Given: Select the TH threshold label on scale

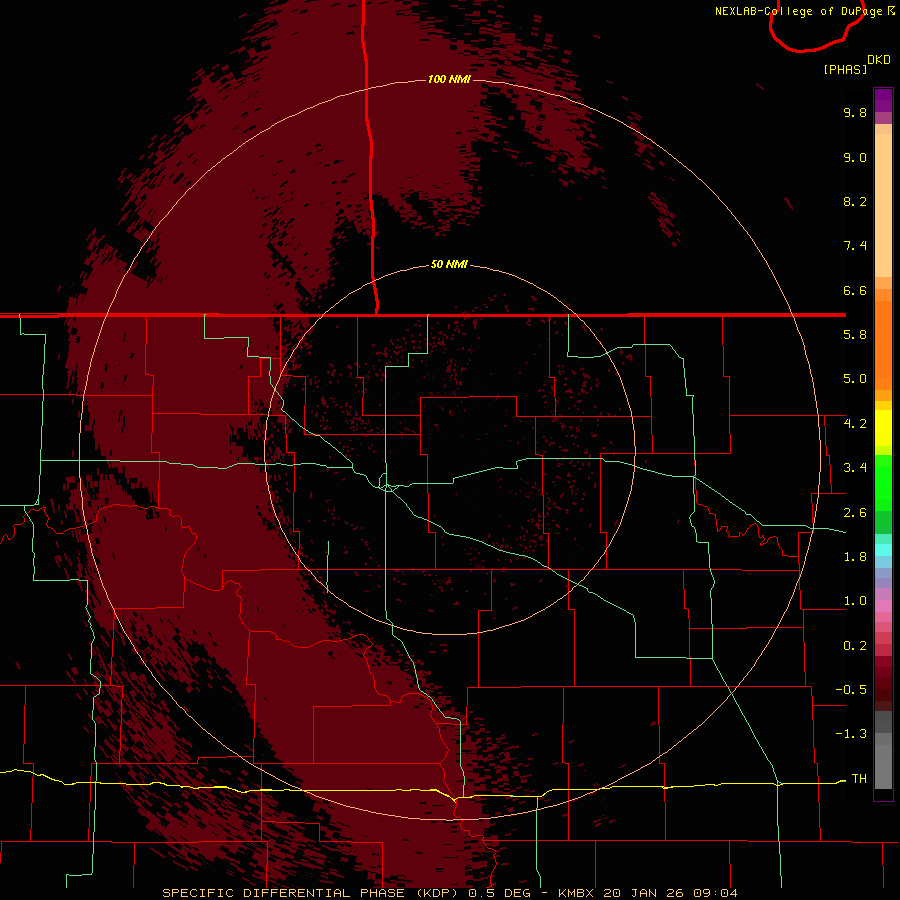Looking at the screenshot, I should [x=859, y=778].
